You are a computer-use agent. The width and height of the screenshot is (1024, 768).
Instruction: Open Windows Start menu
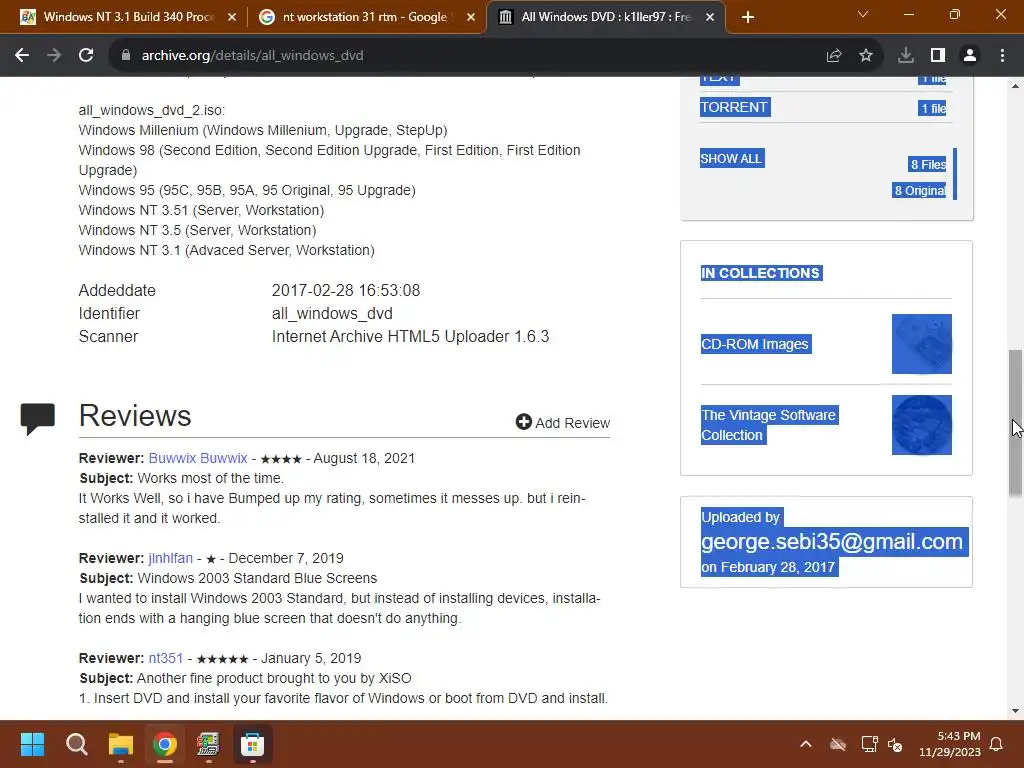(x=32, y=744)
